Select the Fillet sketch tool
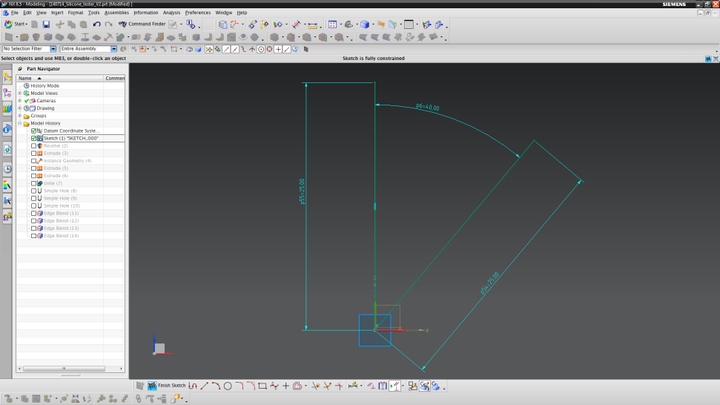The width and height of the screenshot is (720, 405). point(239,386)
